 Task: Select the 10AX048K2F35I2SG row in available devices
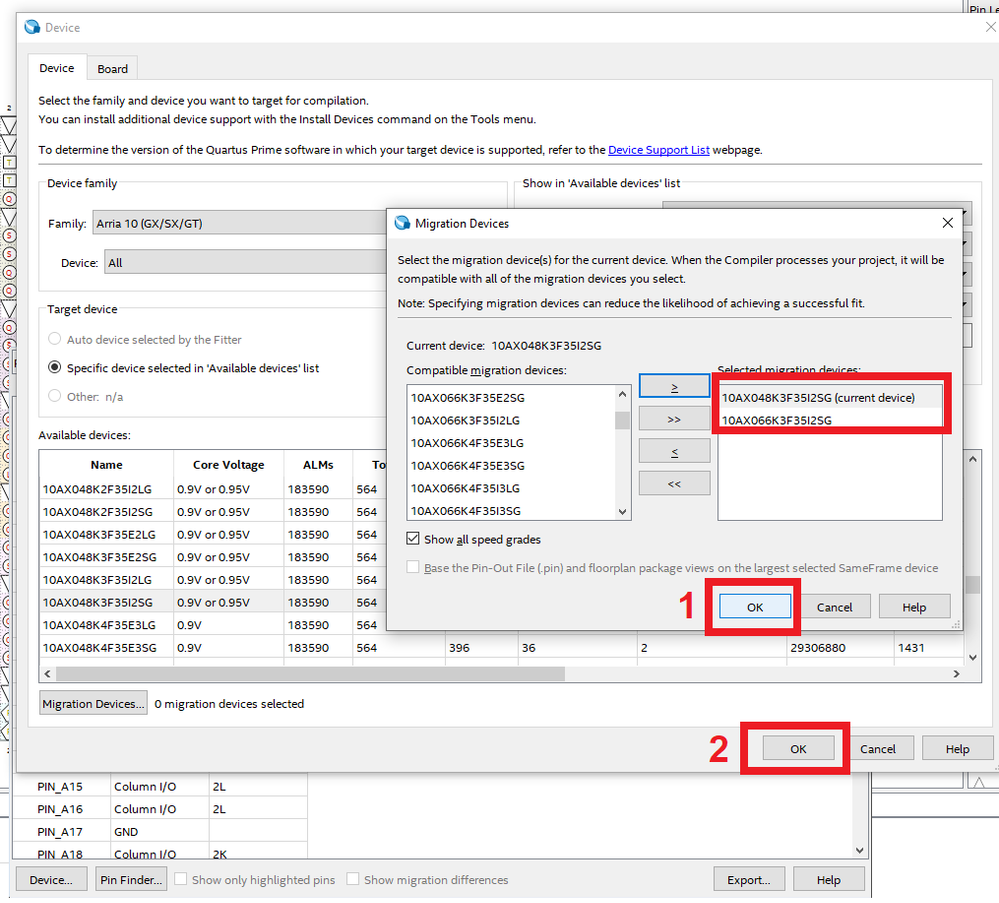click(x=213, y=512)
